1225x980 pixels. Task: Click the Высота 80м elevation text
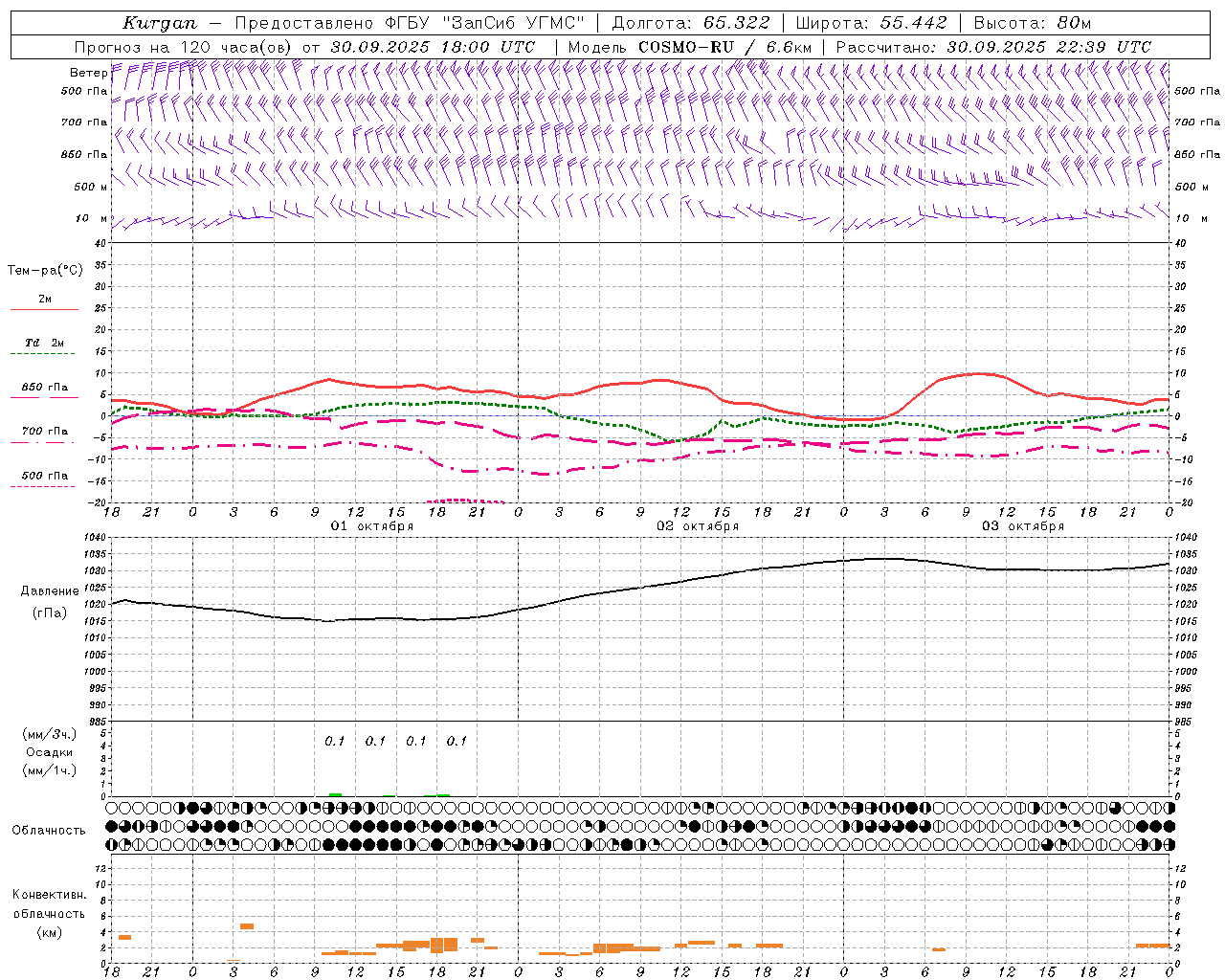tap(1032, 23)
